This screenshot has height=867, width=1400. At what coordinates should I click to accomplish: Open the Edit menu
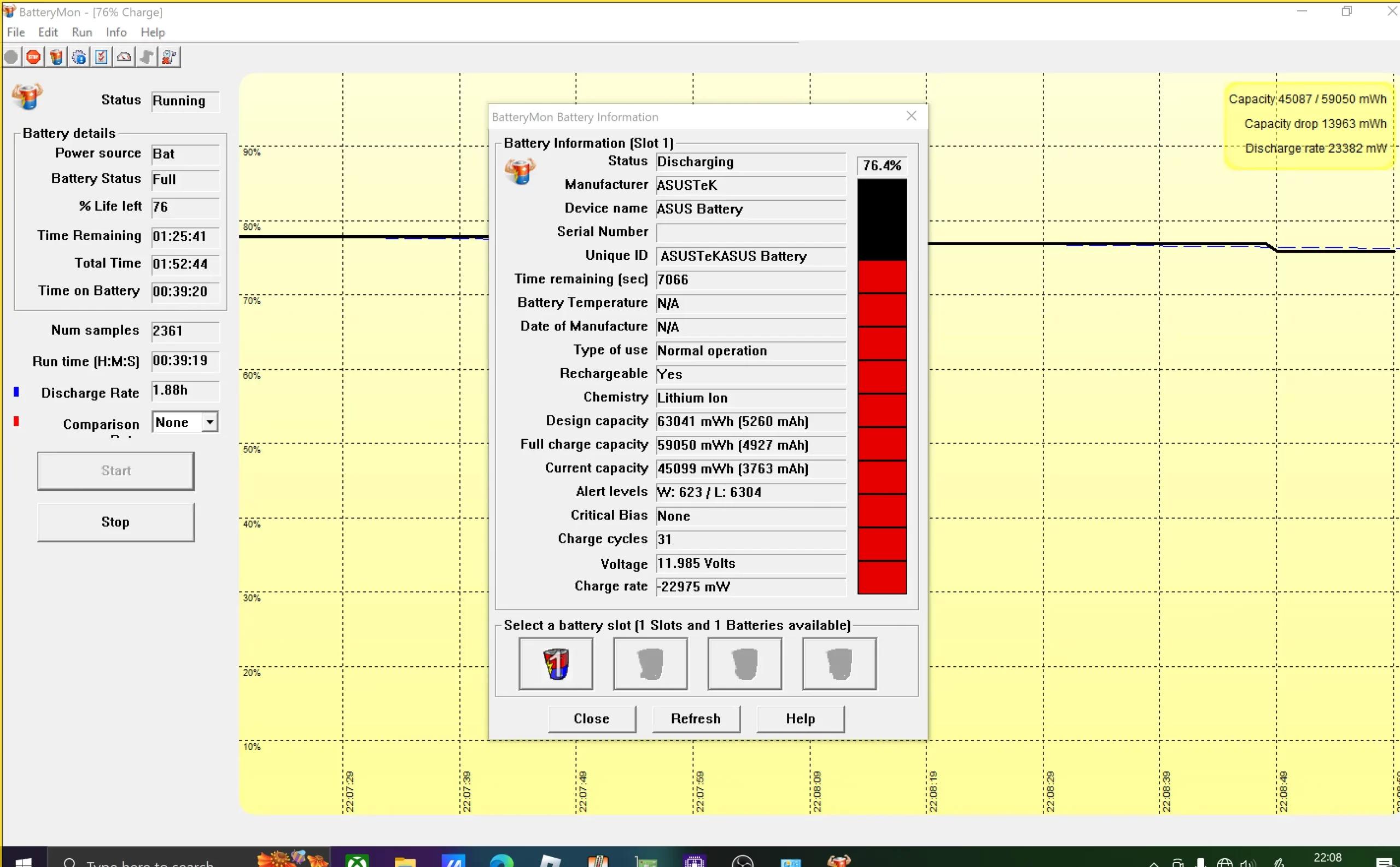tap(48, 32)
